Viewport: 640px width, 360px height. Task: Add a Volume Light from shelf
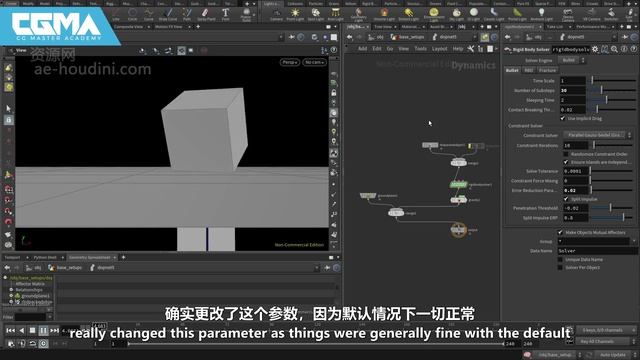click(384, 14)
